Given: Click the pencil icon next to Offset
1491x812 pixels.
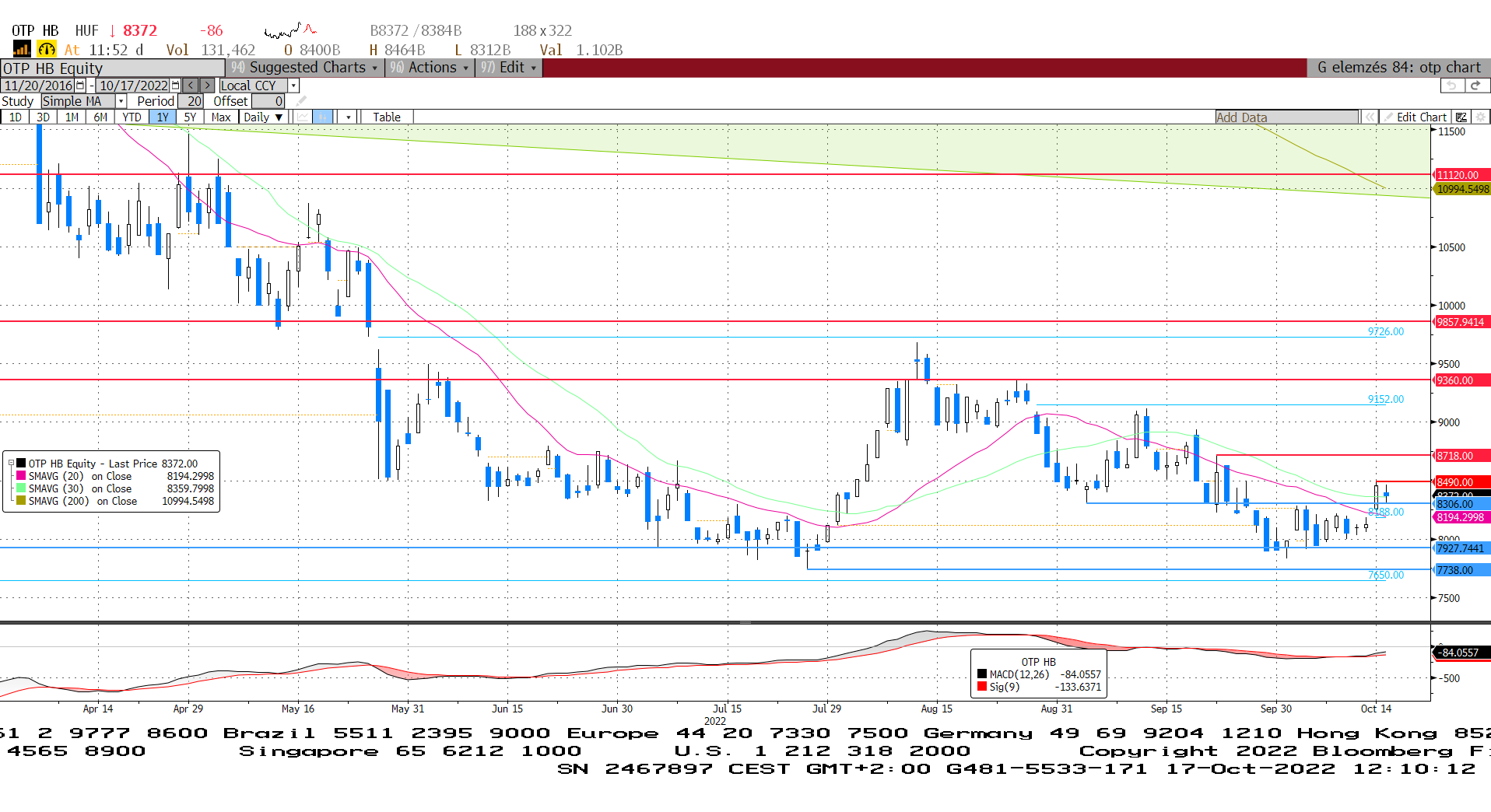Looking at the screenshot, I should coord(301,101).
